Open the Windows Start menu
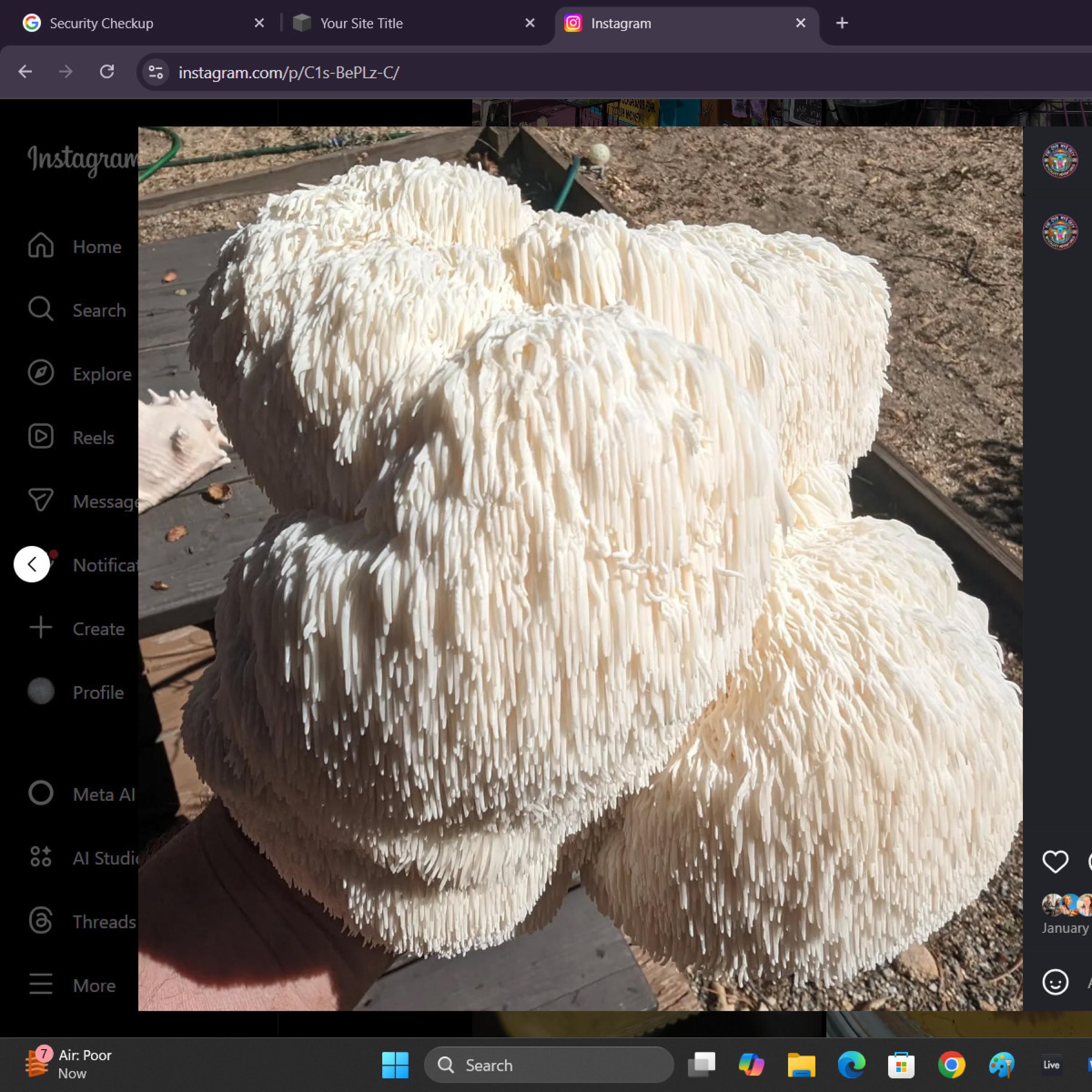 pos(395,1065)
